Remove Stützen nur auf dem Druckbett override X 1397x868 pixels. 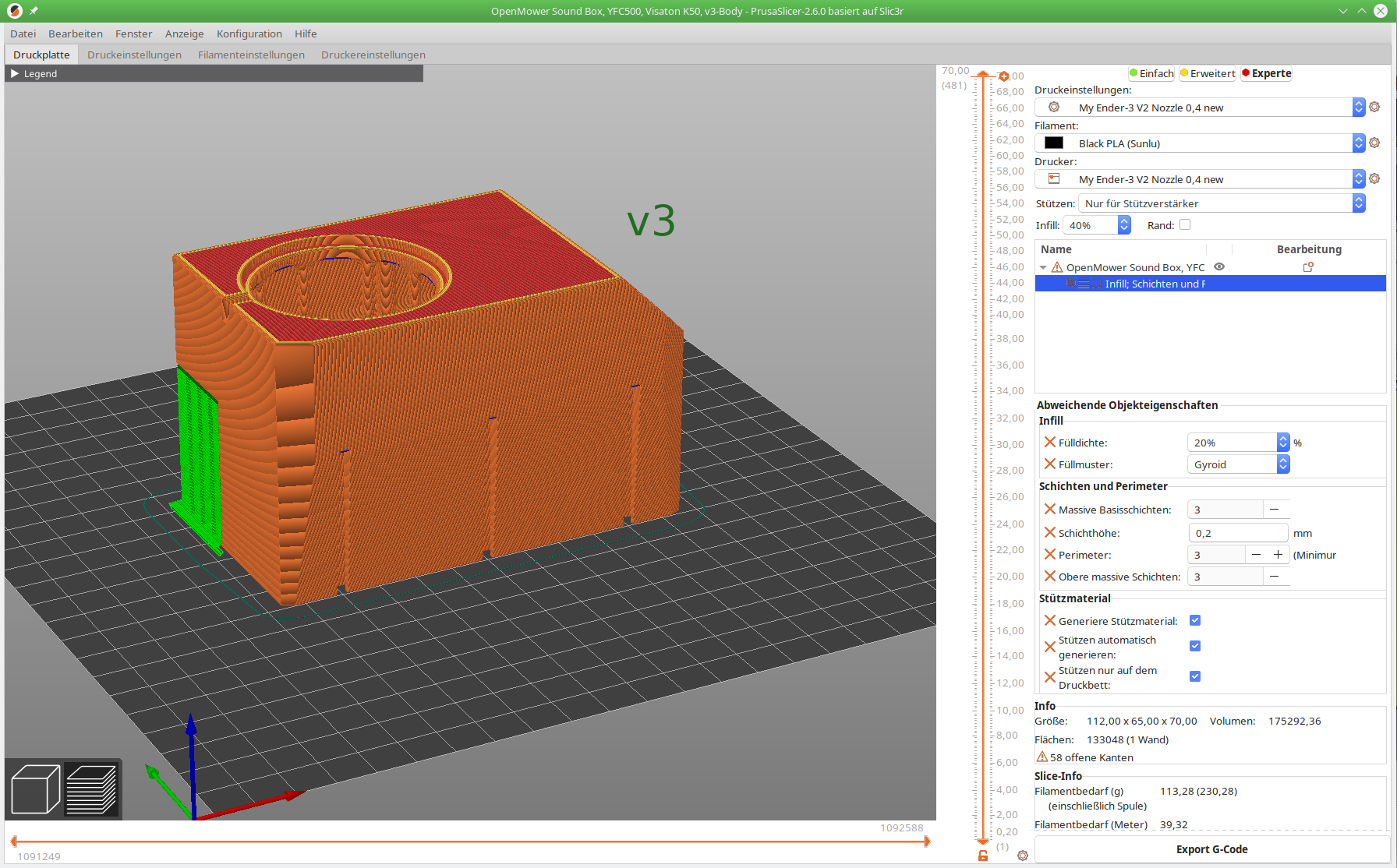[1050, 677]
